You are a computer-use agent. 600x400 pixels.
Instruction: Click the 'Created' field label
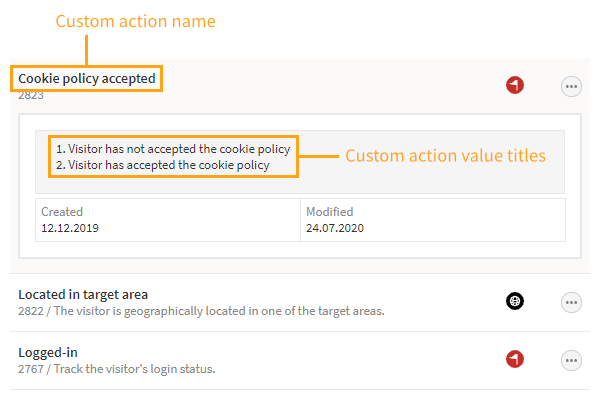[x=62, y=212]
